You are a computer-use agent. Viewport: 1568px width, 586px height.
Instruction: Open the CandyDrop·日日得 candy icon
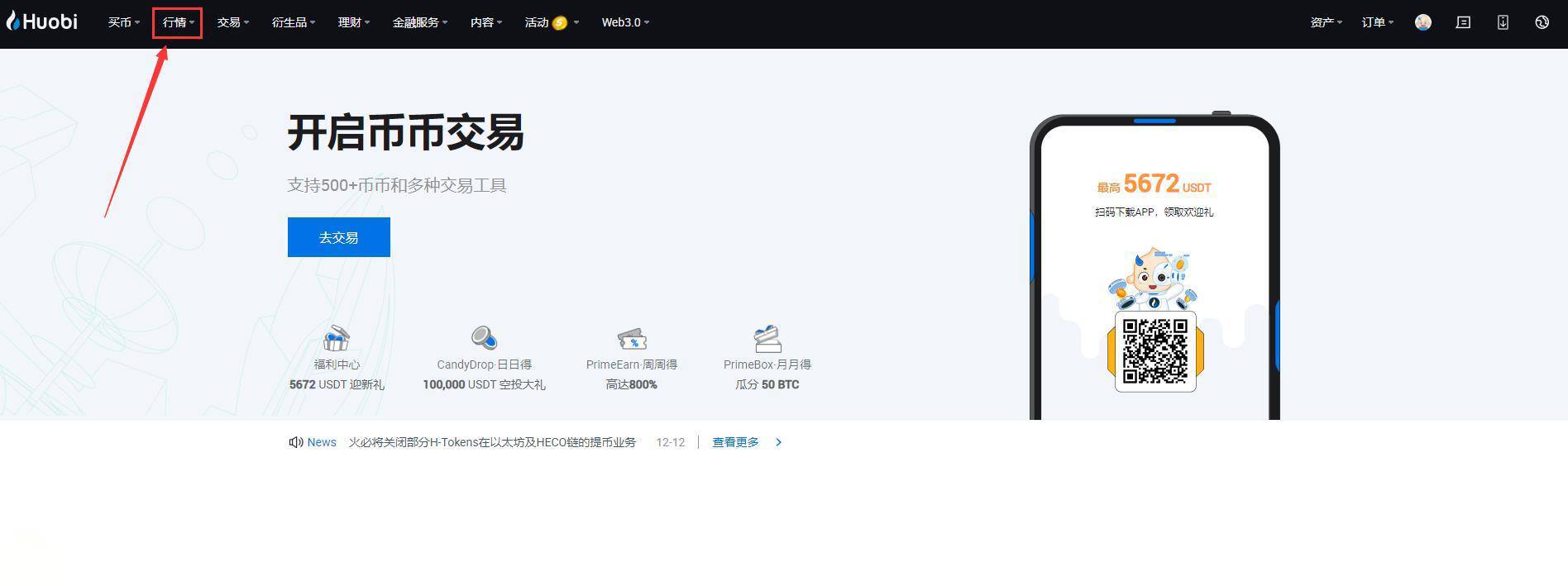[x=484, y=338]
